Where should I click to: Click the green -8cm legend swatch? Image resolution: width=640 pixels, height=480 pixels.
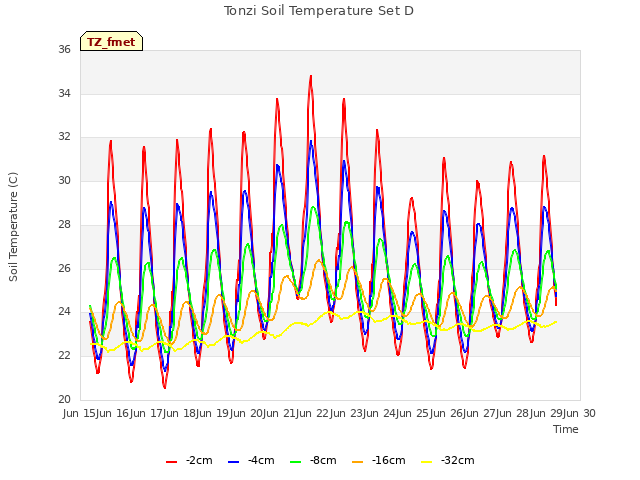click(296, 462)
